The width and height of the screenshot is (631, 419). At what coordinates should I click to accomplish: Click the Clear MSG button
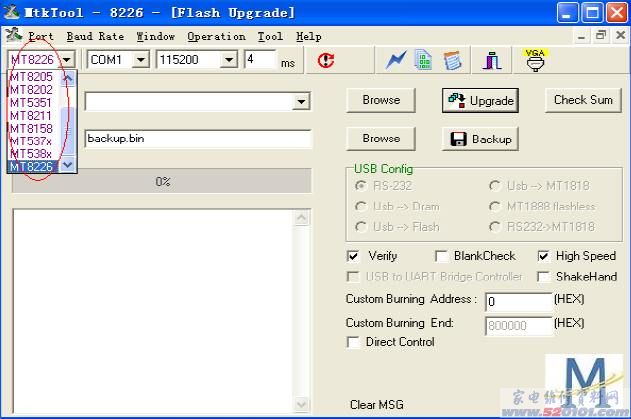coord(377,405)
